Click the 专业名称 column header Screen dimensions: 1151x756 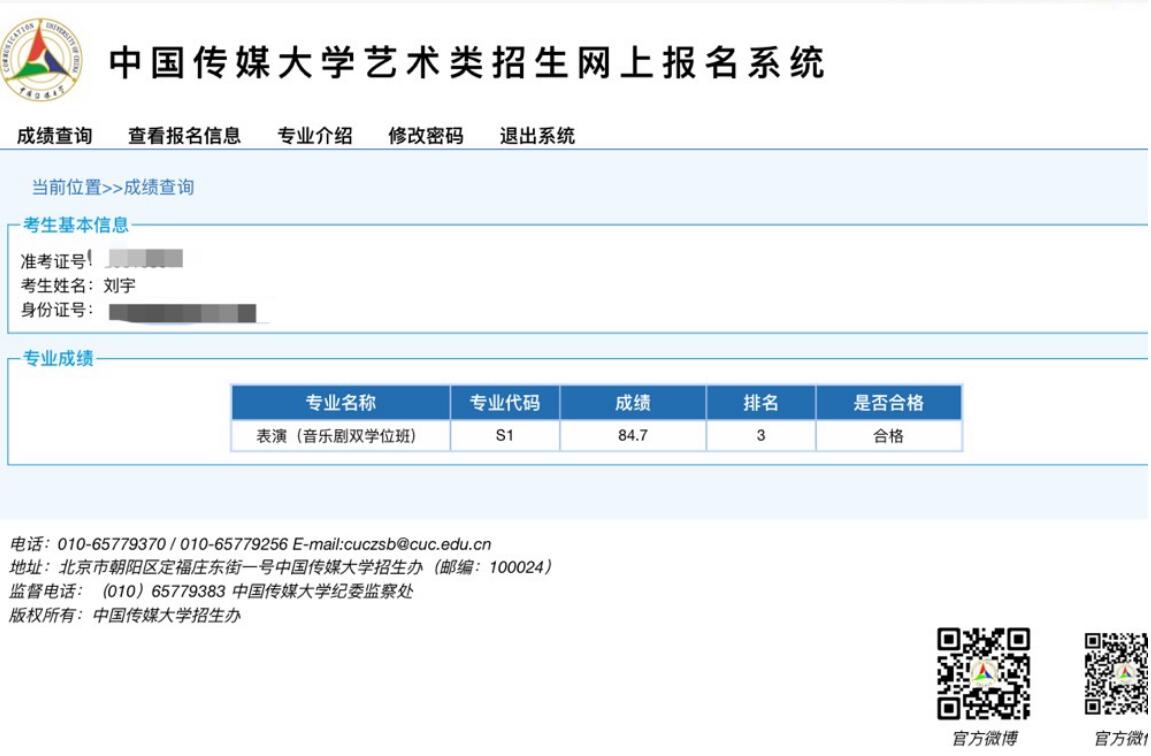340,403
